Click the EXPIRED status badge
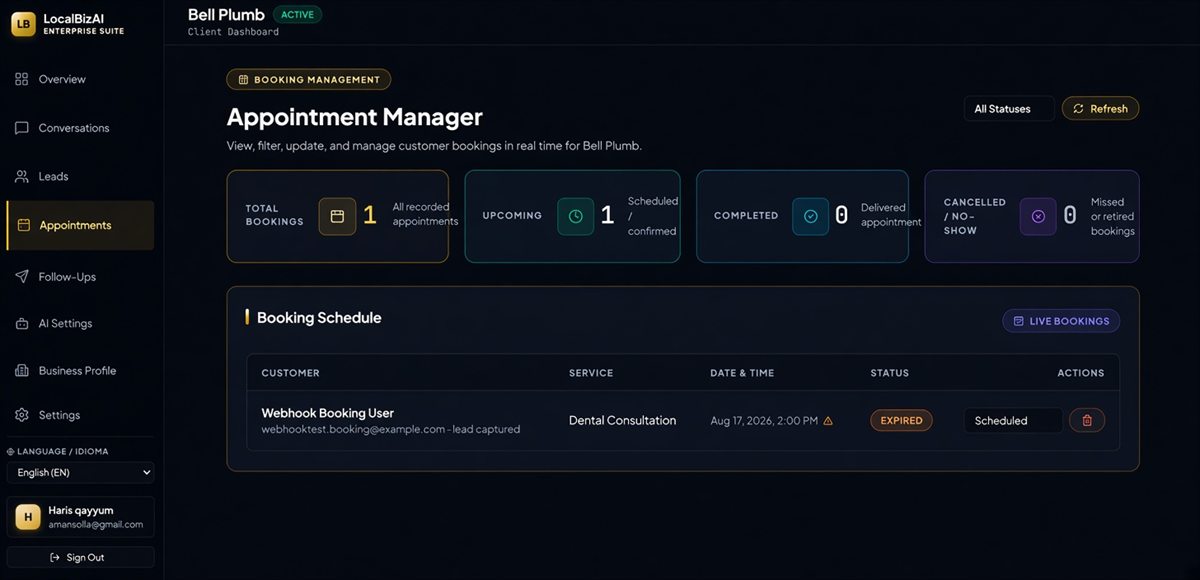Screen dimensions: 1200x580 [x=901, y=421]
